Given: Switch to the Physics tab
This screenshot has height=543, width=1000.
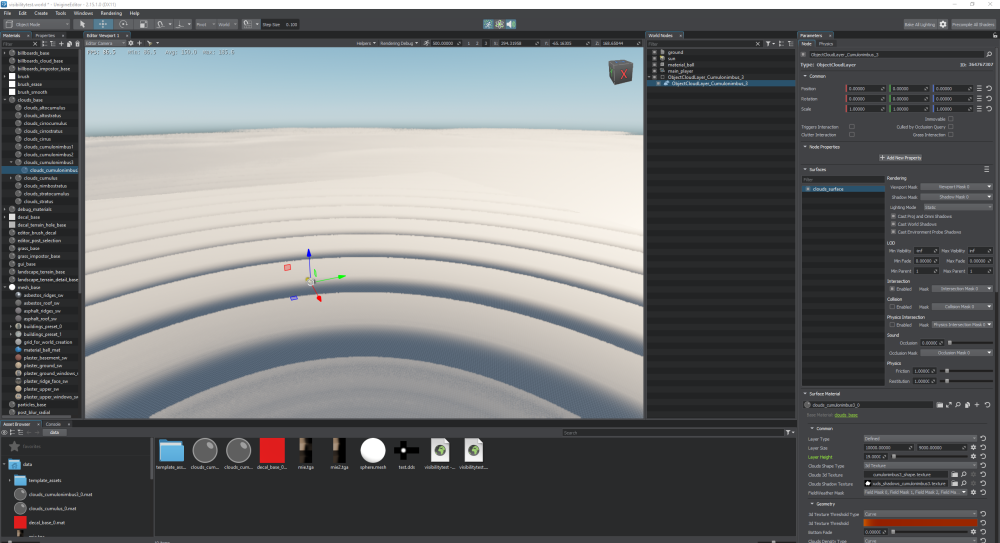Looking at the screenshot, I should coord(826,44).
